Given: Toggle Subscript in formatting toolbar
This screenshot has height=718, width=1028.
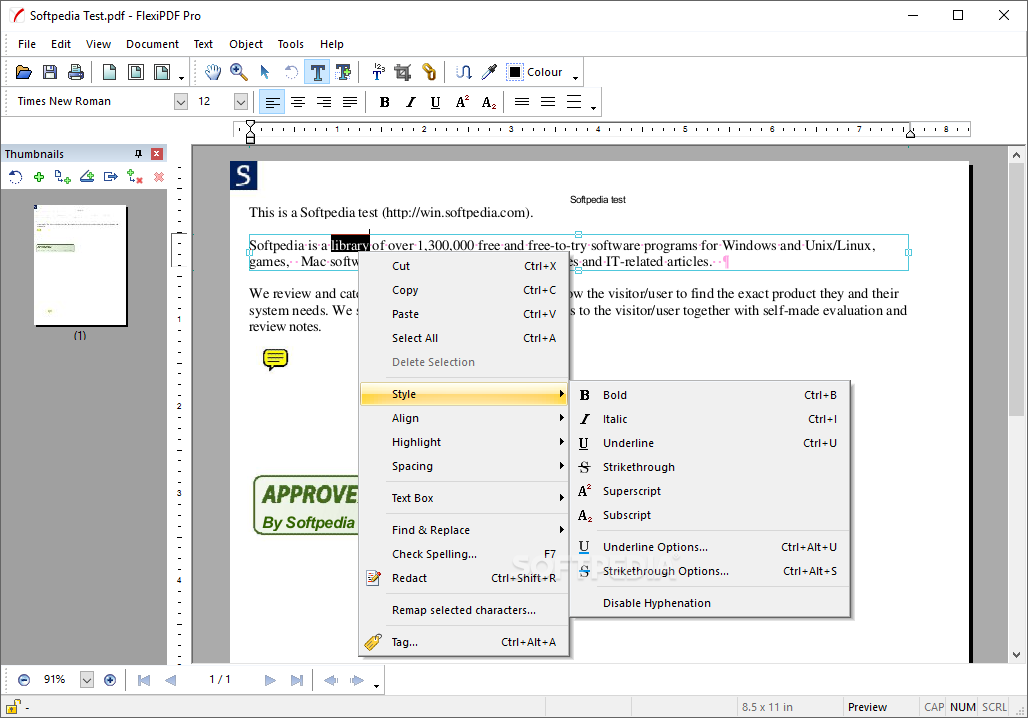Looking at the screenshot, I should pos(488,102).
